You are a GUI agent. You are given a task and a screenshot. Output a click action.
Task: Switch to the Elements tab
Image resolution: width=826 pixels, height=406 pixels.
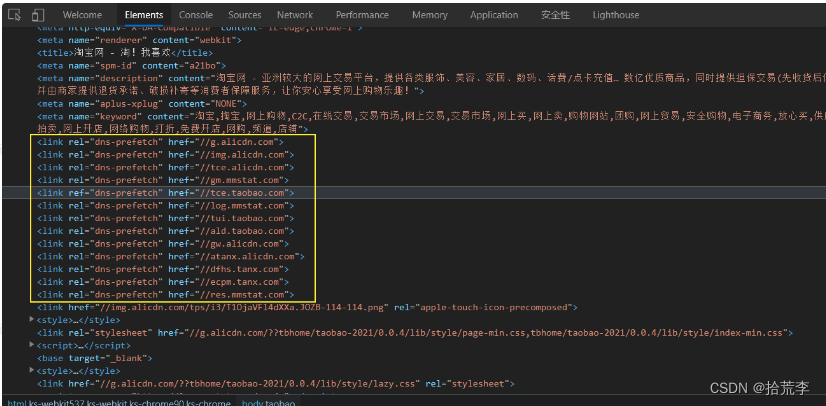tap(144, 15)
